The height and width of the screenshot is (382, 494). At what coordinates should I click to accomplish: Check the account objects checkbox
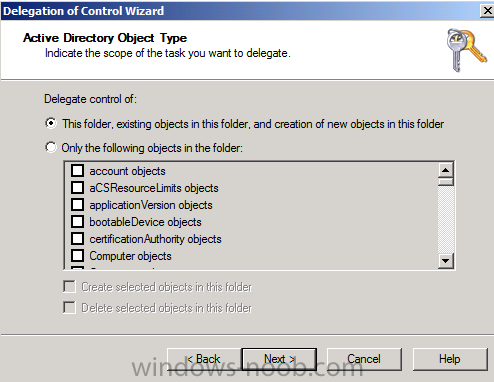point(77,171)
